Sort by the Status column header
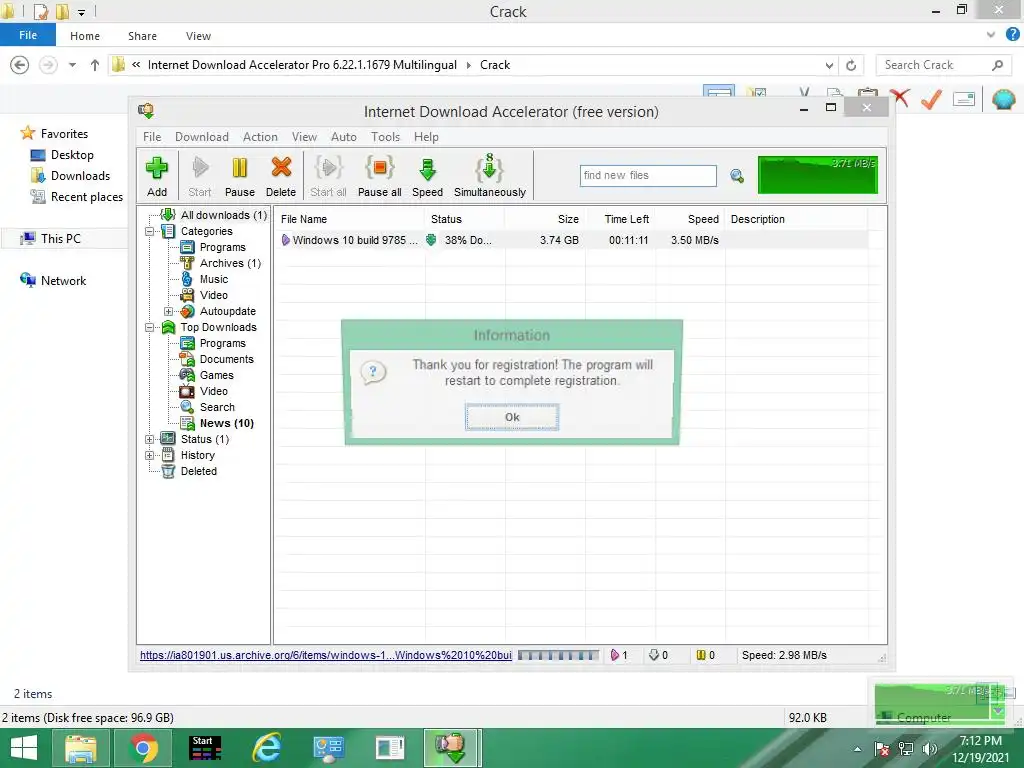The width and height of the screenshot is (1024, 768). tap(465, 219)
